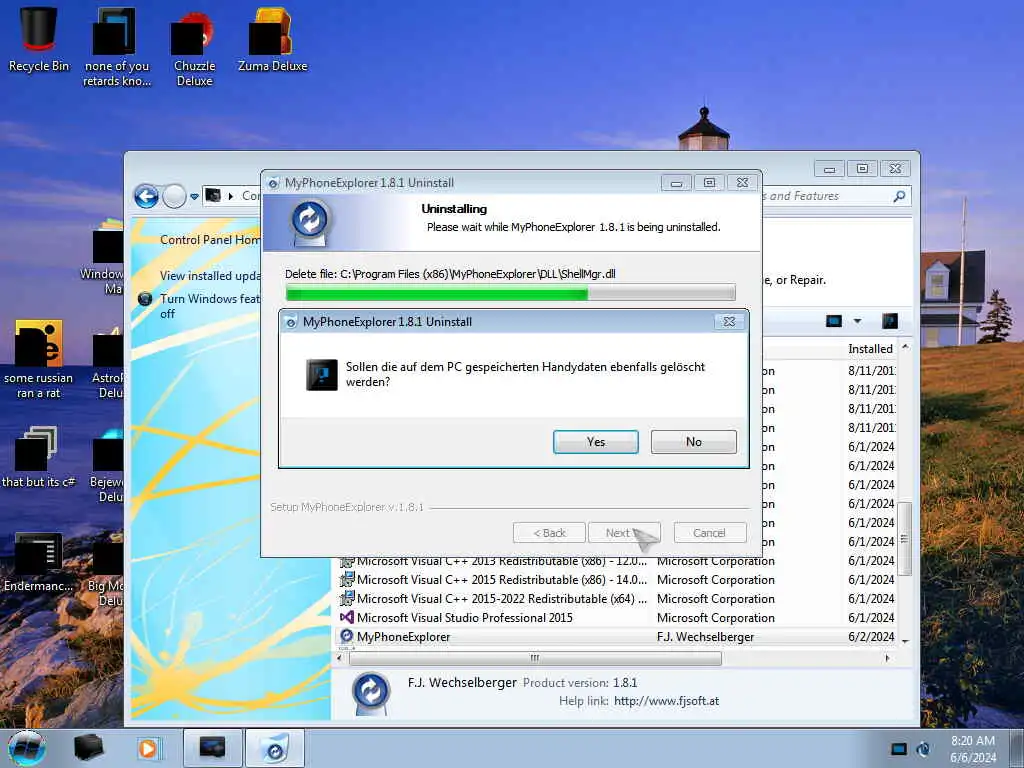This screenshot has width=1024, height=768.
Task: Select the Endermanc... desktop icon
Action: [x=39, y=562]
